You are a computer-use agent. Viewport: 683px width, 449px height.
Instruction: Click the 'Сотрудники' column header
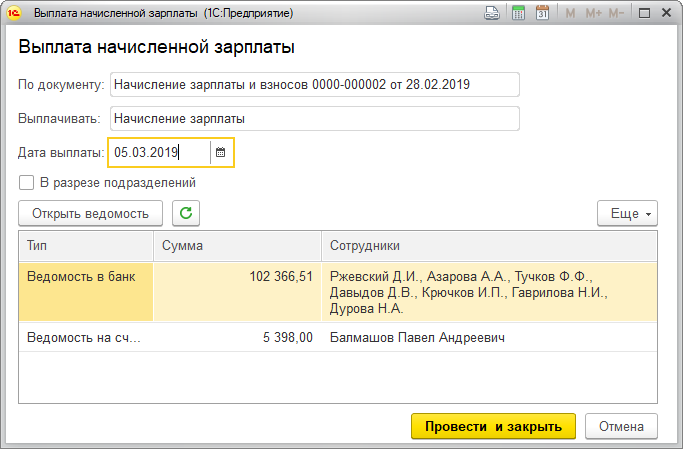[x=488, y=245]
